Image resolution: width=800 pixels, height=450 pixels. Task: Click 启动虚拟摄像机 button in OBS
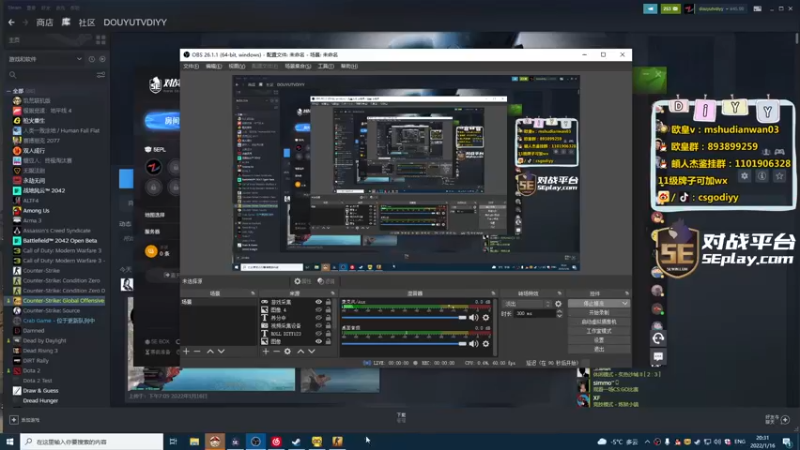click(x=598, y=322)
